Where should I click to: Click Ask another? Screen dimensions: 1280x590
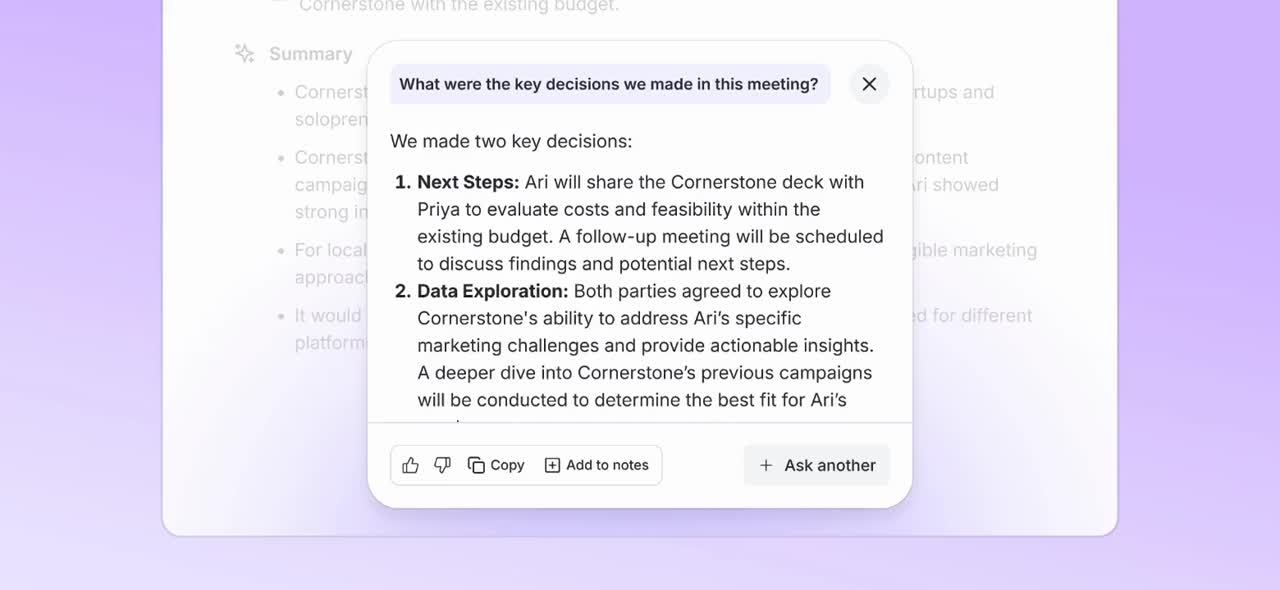817,465
